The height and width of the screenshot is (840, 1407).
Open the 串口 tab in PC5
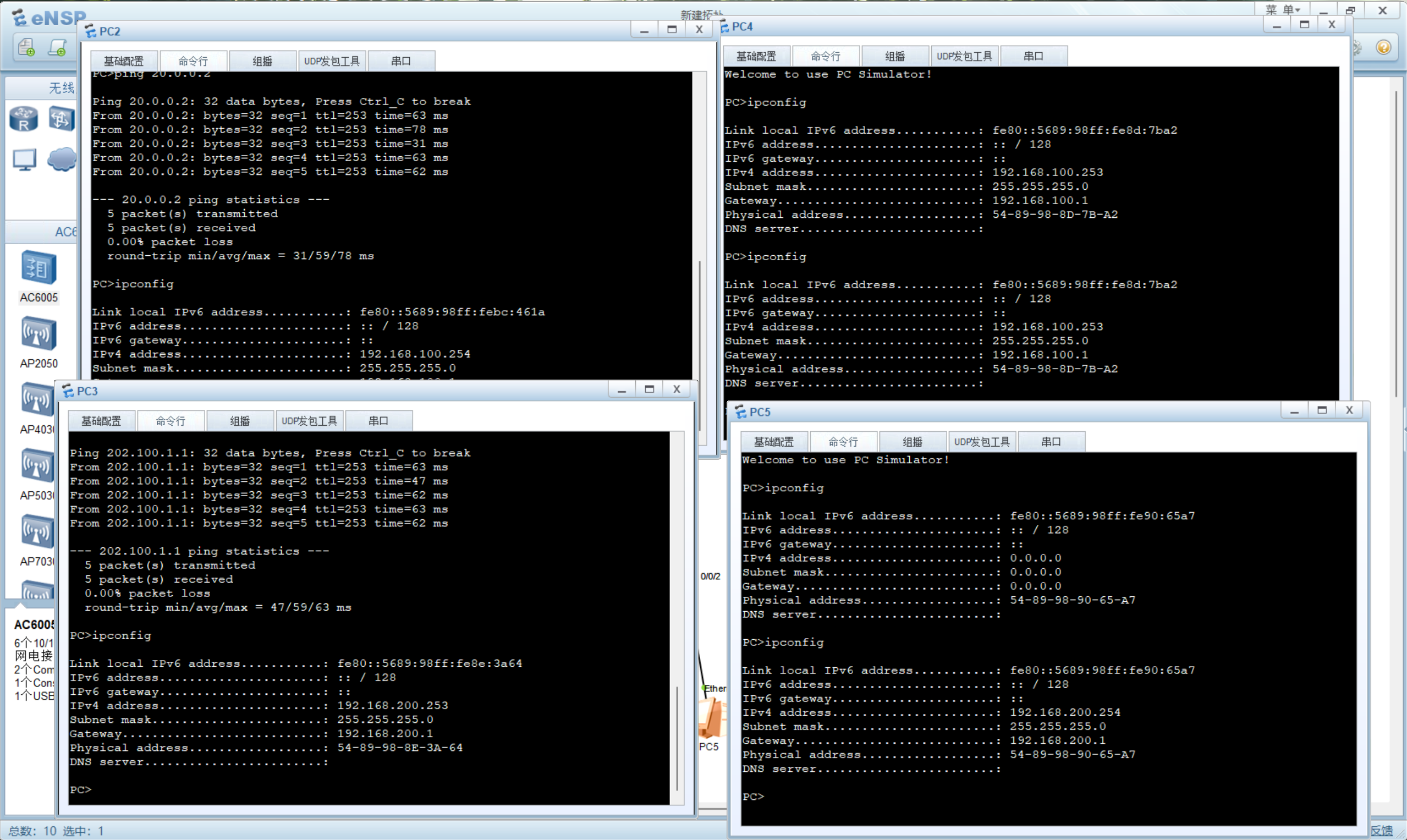[x=1051, y=442]
